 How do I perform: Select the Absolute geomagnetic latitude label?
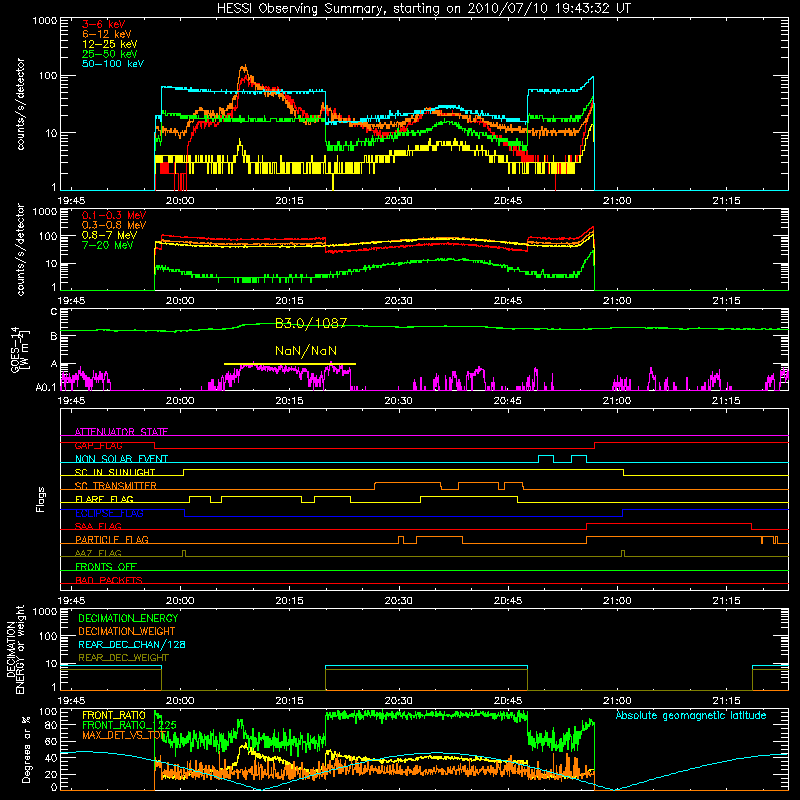pos(691,715)
